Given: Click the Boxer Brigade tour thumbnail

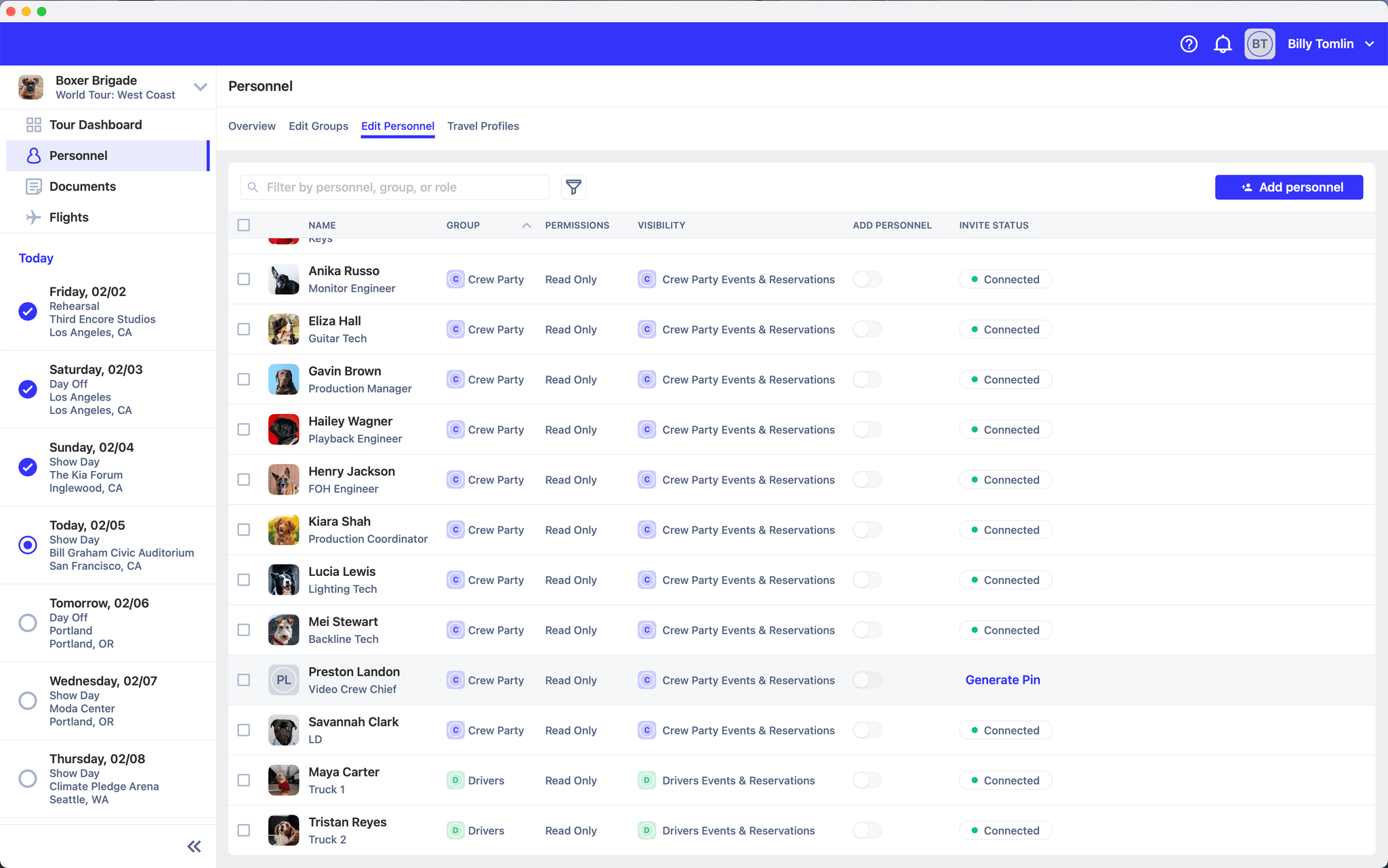Looking at the screenshot, I should [x=30, y=87].
